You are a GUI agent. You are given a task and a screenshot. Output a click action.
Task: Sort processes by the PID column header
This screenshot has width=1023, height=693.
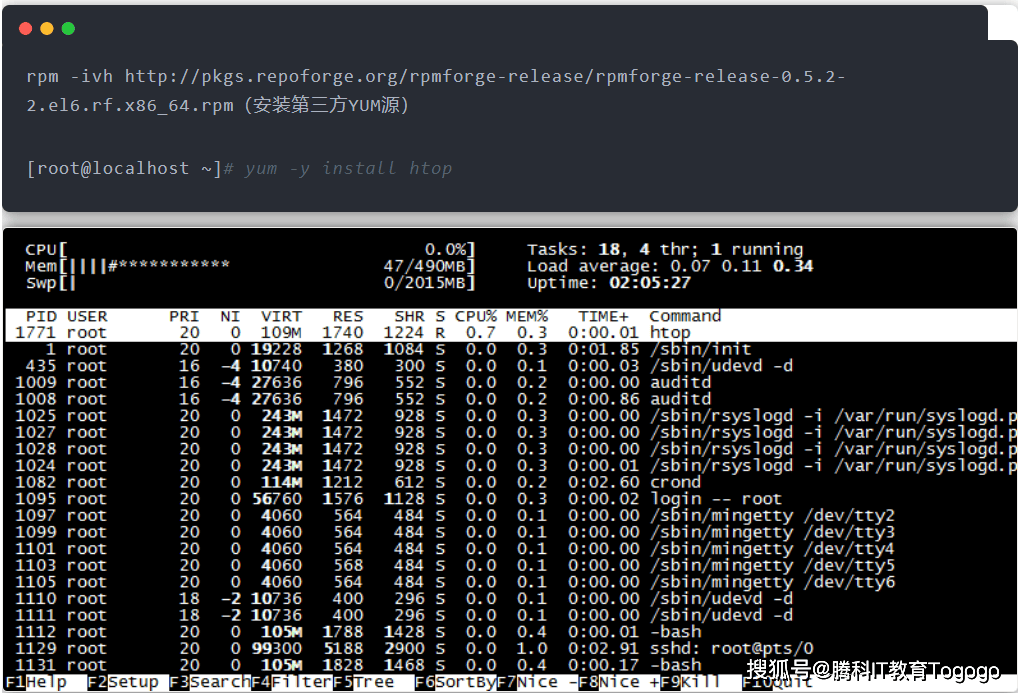click(x=40, y=316)
